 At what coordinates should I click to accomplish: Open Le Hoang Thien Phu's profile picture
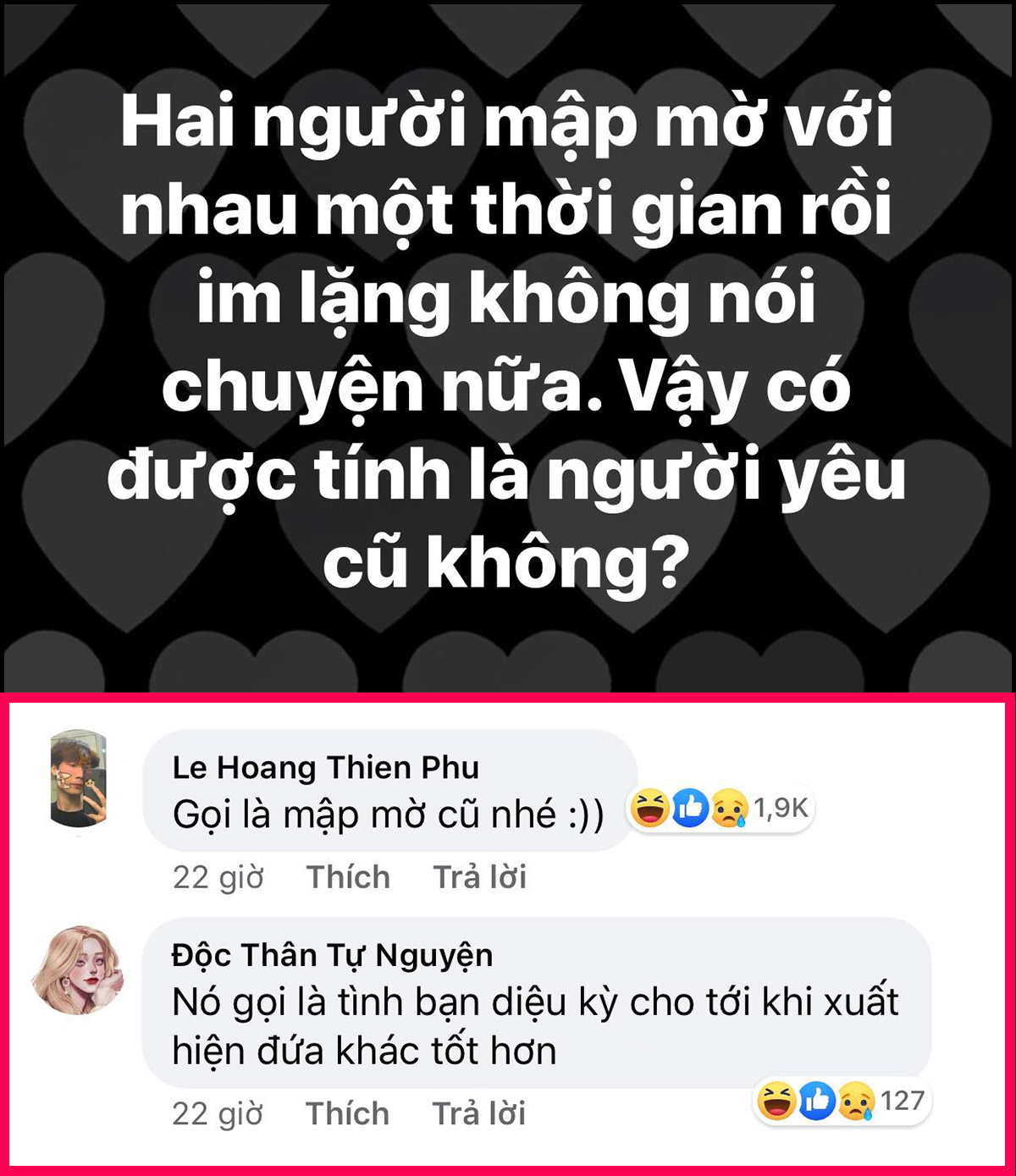(79, 779)
